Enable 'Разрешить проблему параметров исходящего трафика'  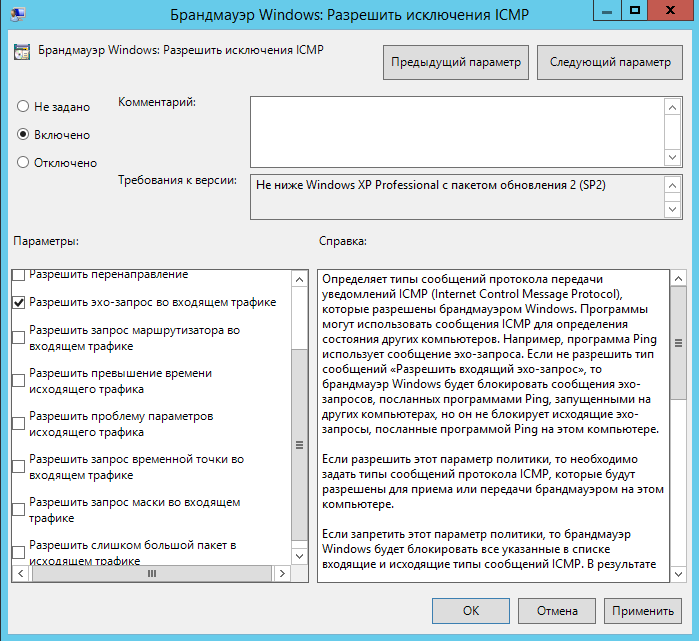click(x=18, y=423)
